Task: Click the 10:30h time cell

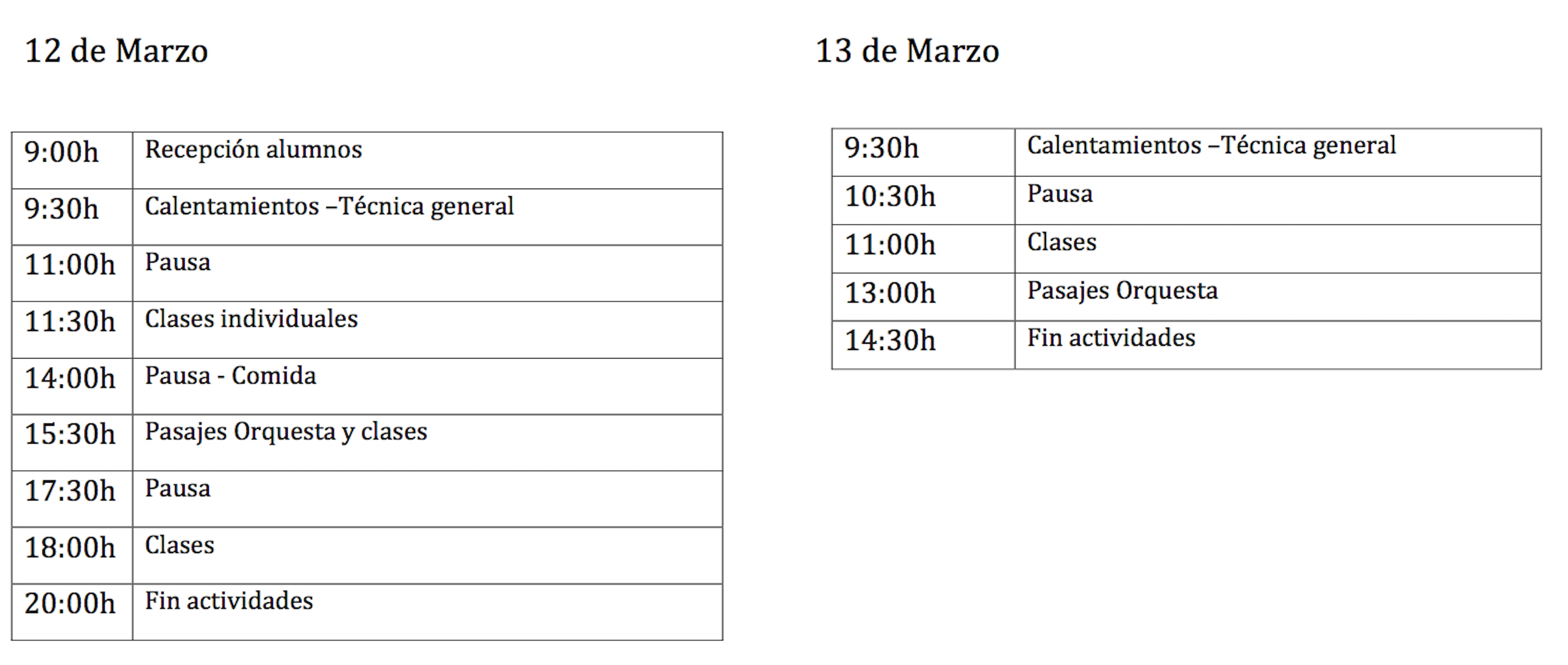Action: click(890, 197)
